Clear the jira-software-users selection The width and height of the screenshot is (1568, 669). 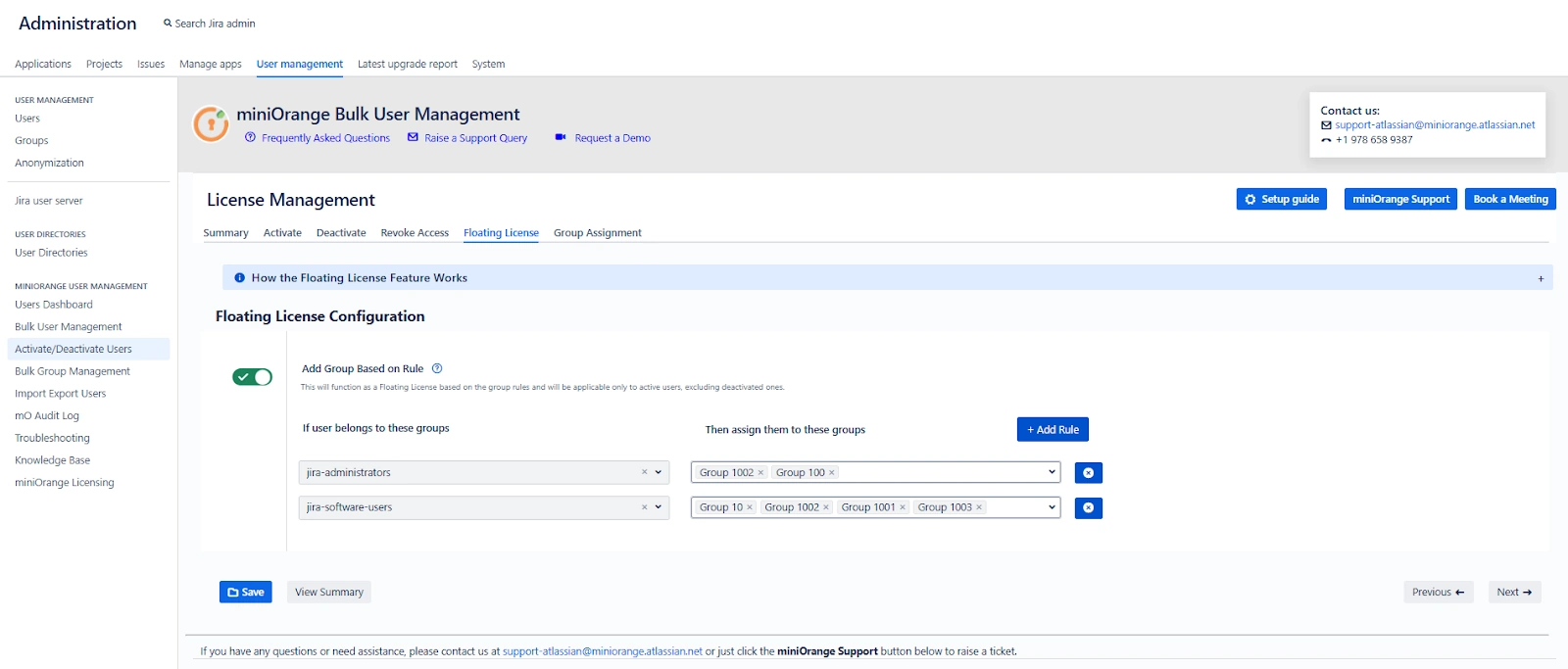[644, 507]
